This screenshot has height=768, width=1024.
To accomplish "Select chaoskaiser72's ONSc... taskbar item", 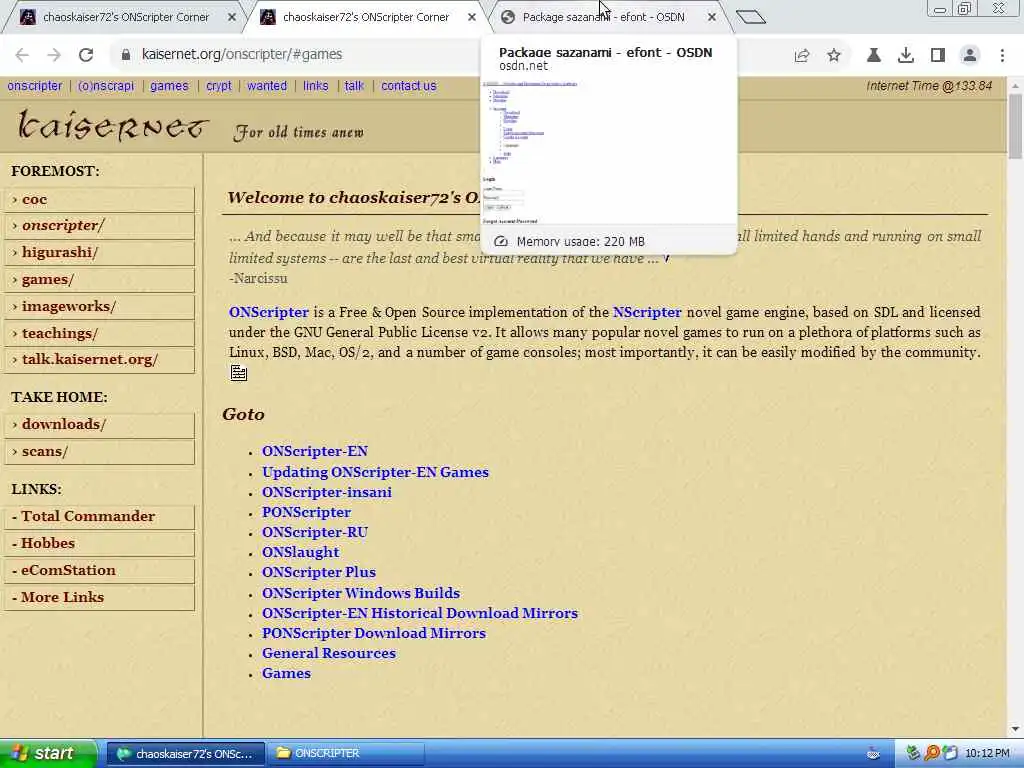I will click(185, 754).
